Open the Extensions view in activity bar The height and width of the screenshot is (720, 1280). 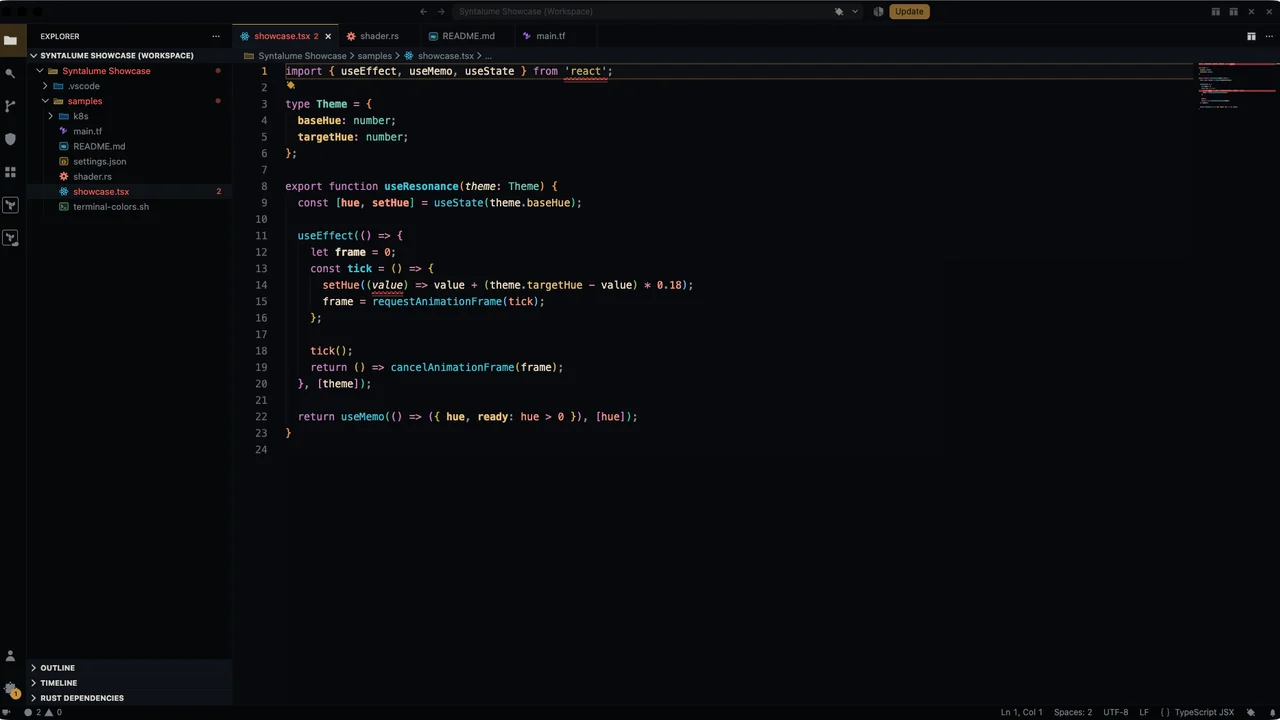10,172
